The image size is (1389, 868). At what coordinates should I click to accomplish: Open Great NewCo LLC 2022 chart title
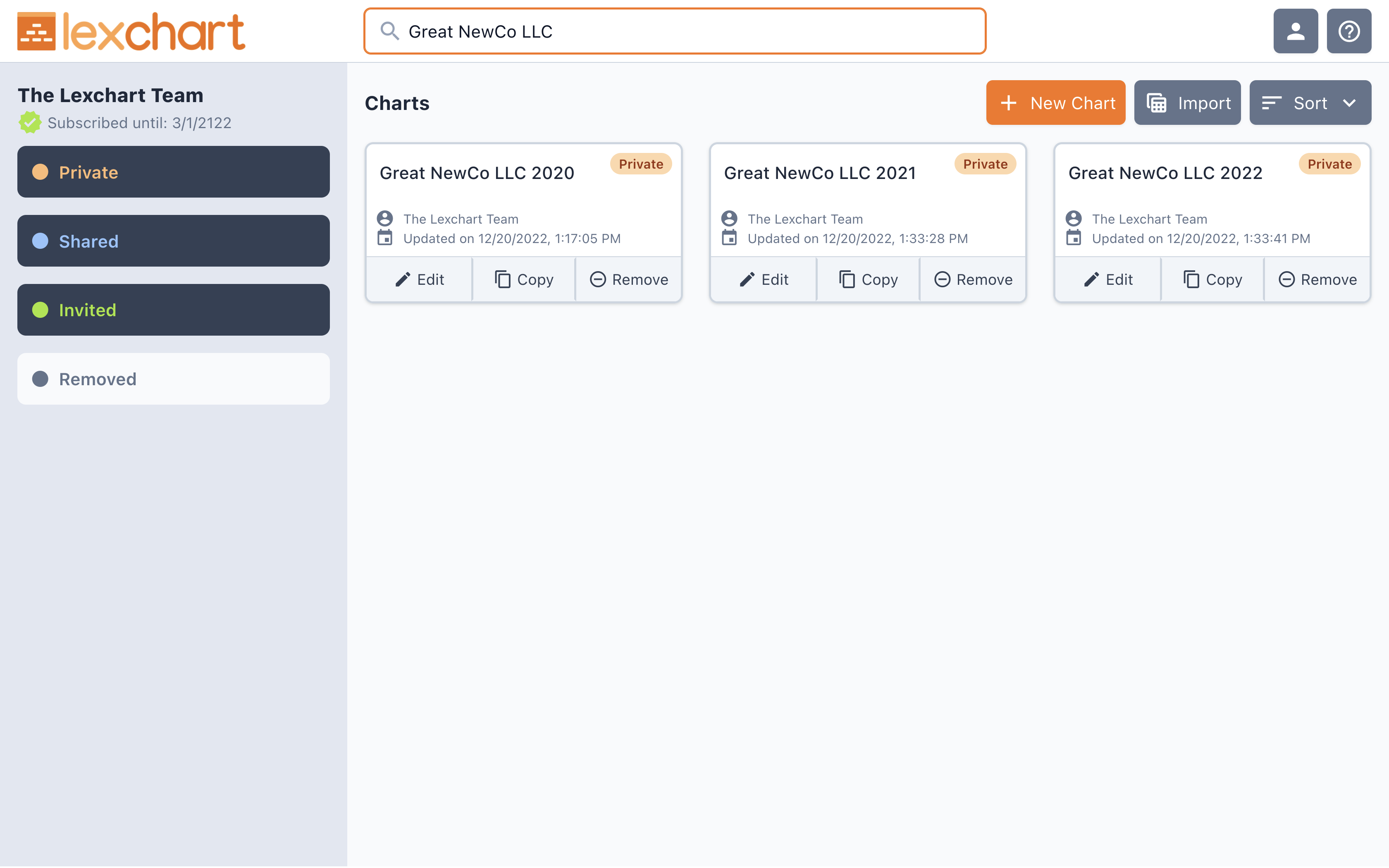pyautogui.click(x=1165, y=173)
